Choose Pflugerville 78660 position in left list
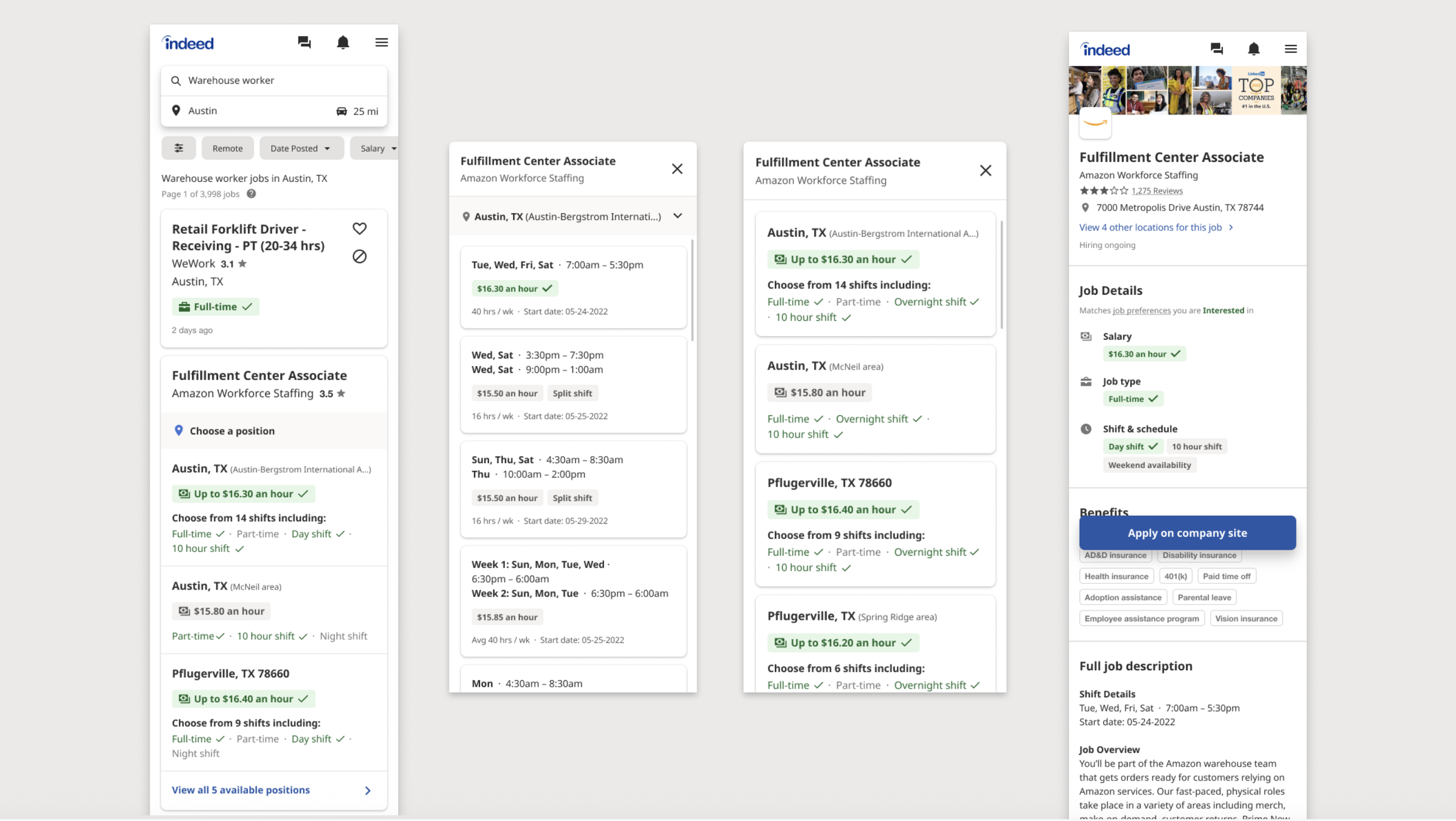The width and height of the screenshot is (1456, 821). point(274,713)
